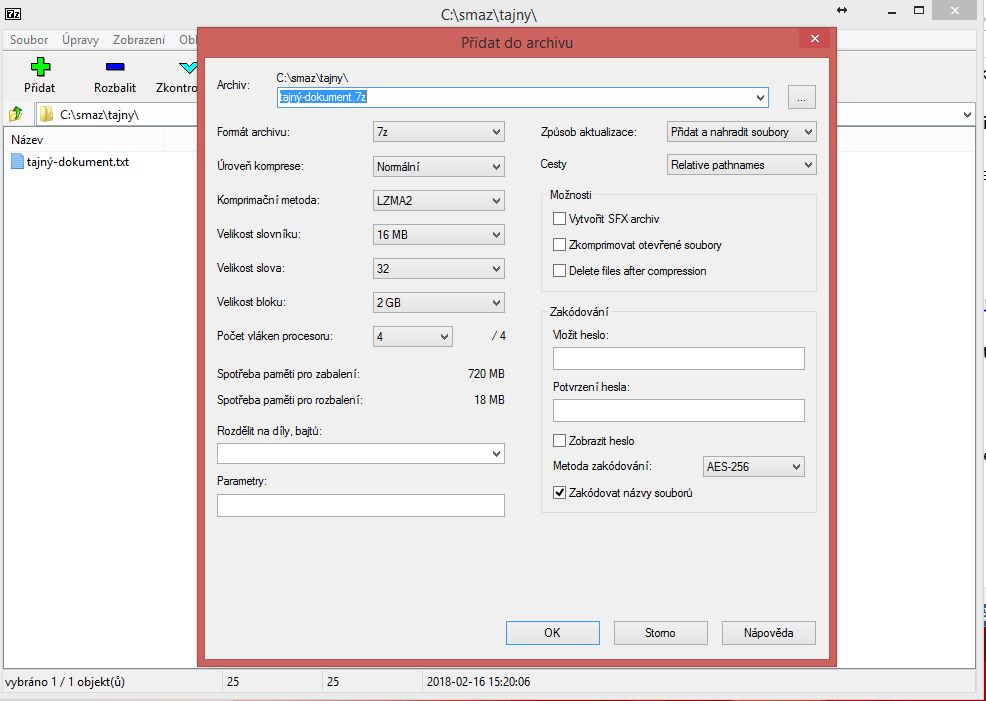Open the Formát archivu dropdown
The width and height of the screenshot is (986, 701).
(x=439, y=132)
